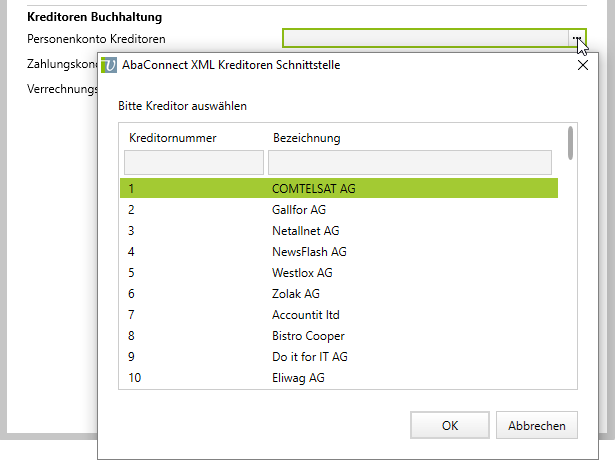
Task: Confirm selection with OK button
Action: (x=450, y=425)
